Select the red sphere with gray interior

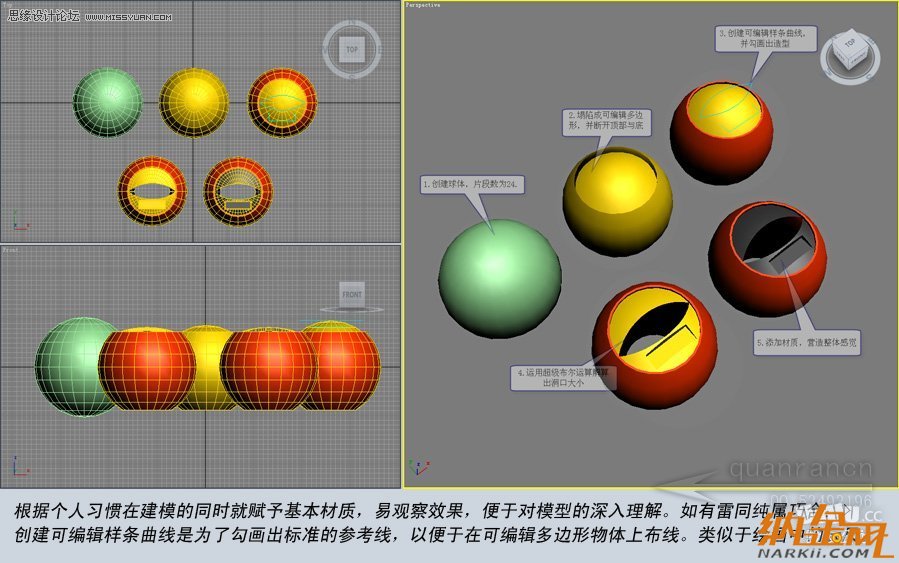767,258
